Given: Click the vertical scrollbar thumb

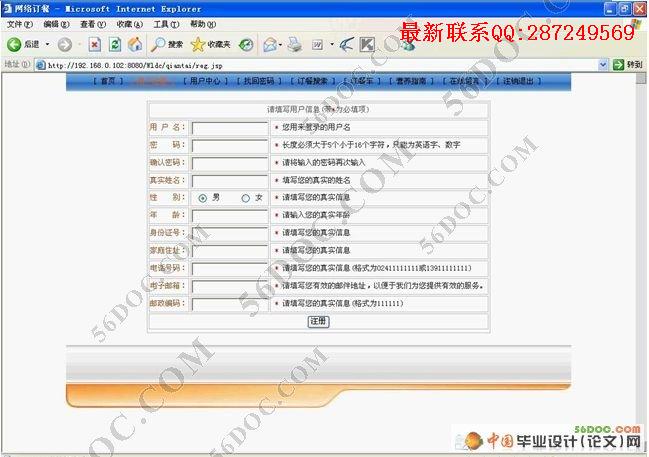Looking at the screenshot, I should 641,79.
